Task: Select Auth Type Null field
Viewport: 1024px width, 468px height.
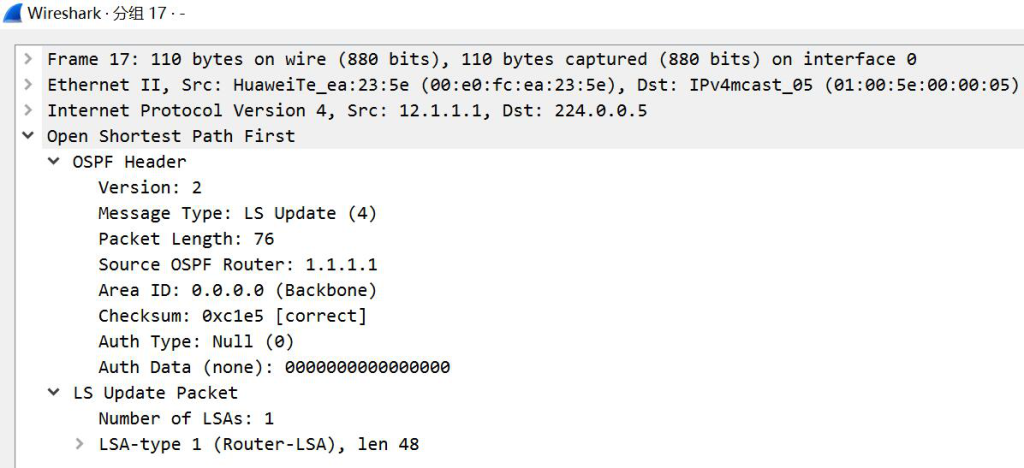Action: tap(196, 341)
